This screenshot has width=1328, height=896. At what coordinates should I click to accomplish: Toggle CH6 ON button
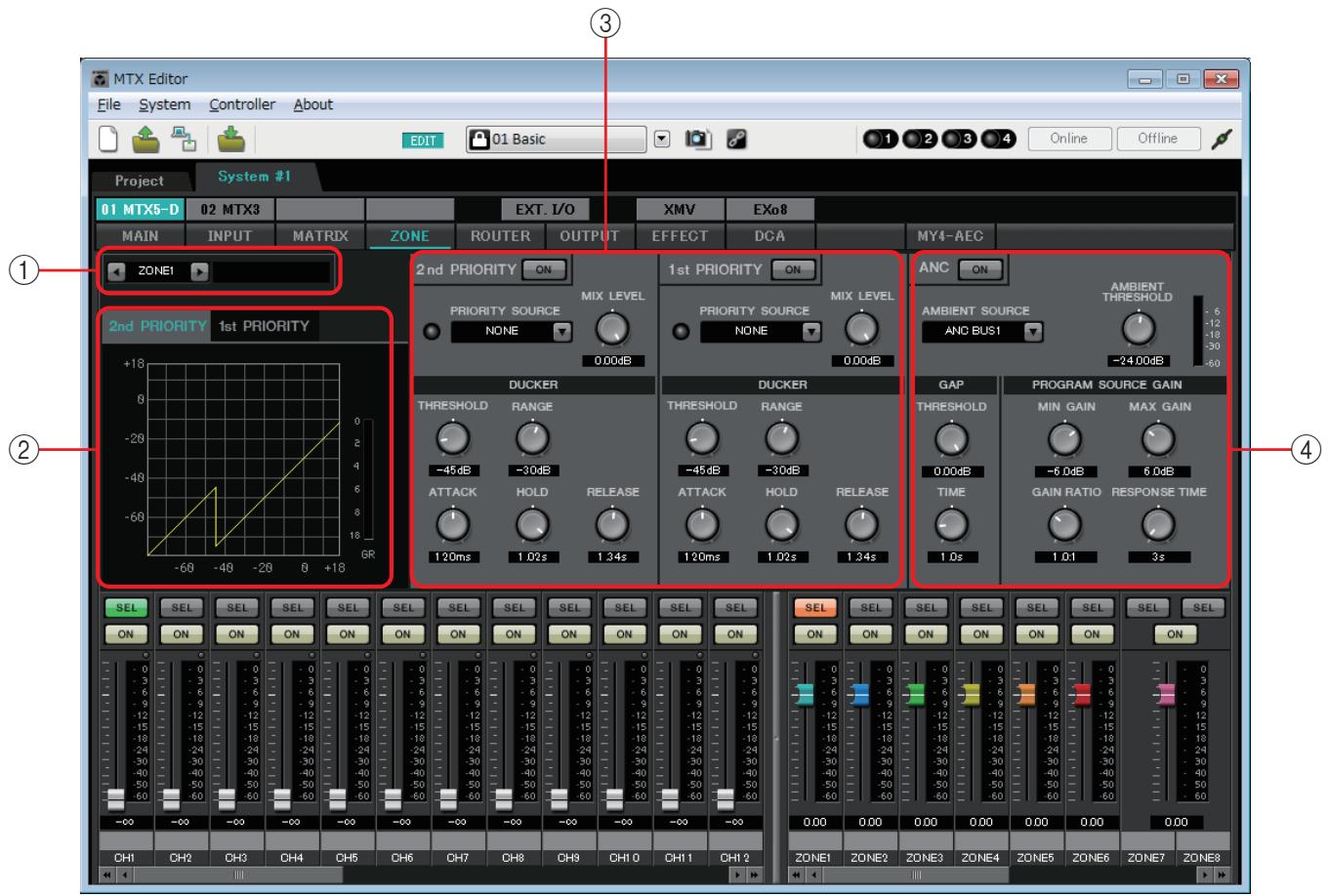tap(402, 633)
